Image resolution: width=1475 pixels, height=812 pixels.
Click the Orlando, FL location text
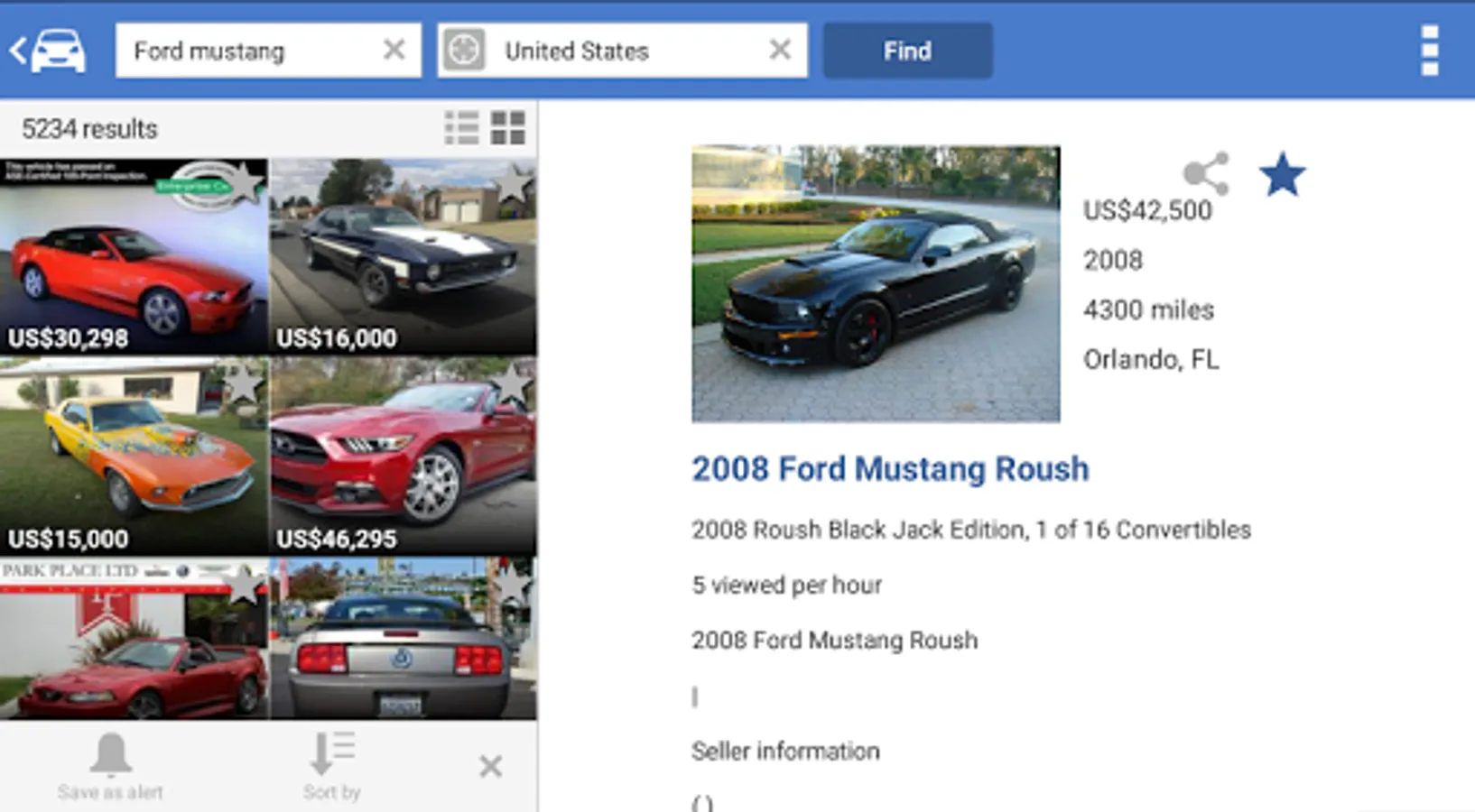pos(1151,360)
